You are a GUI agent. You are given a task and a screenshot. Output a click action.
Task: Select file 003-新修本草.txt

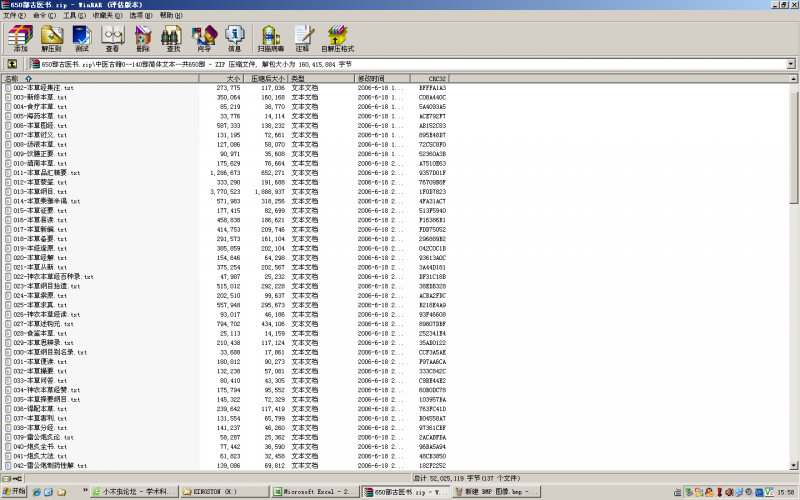[40, 97]
